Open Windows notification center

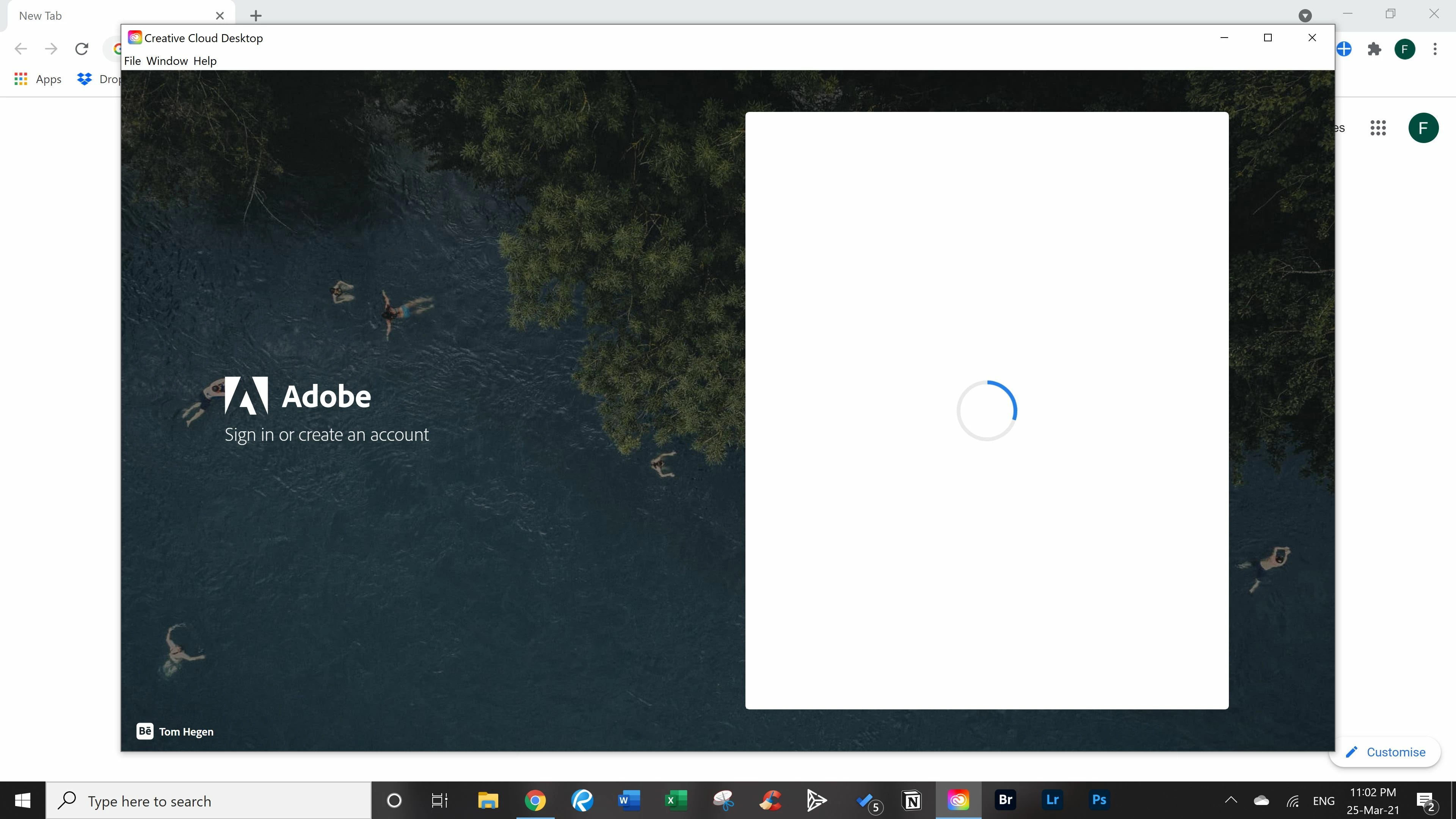(x=1426, y=800)
